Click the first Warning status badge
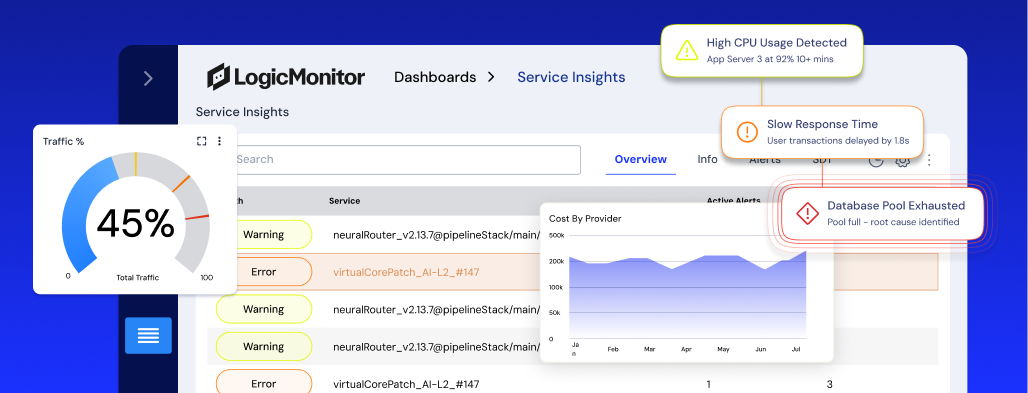The width and height of the screenshot is (1028, 393). click(x=264, y=234)
